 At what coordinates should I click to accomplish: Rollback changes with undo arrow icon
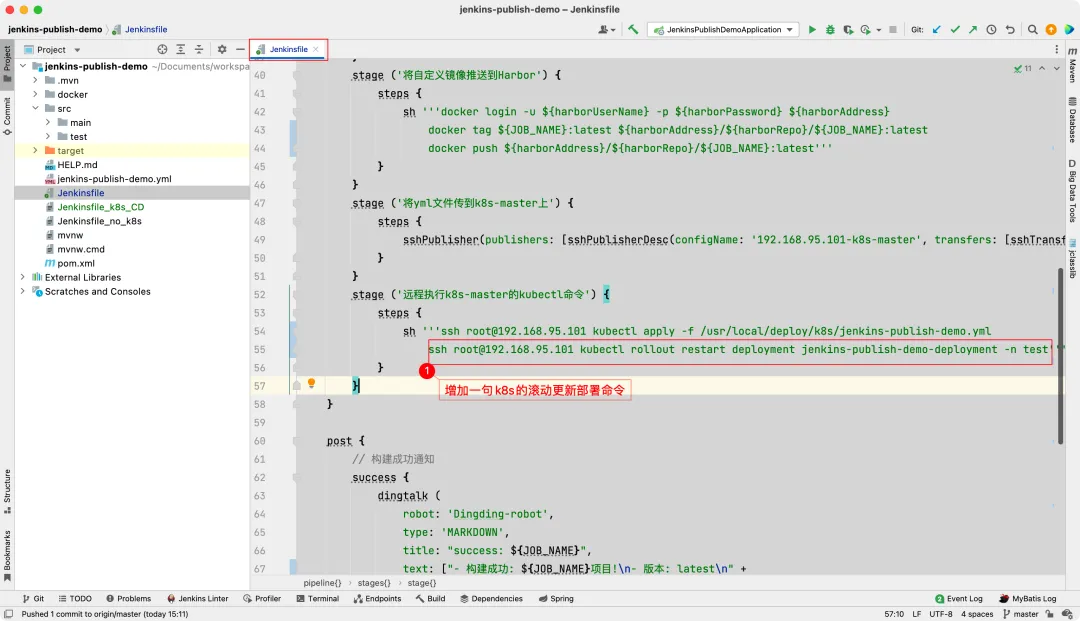(x=1010, y=30)
